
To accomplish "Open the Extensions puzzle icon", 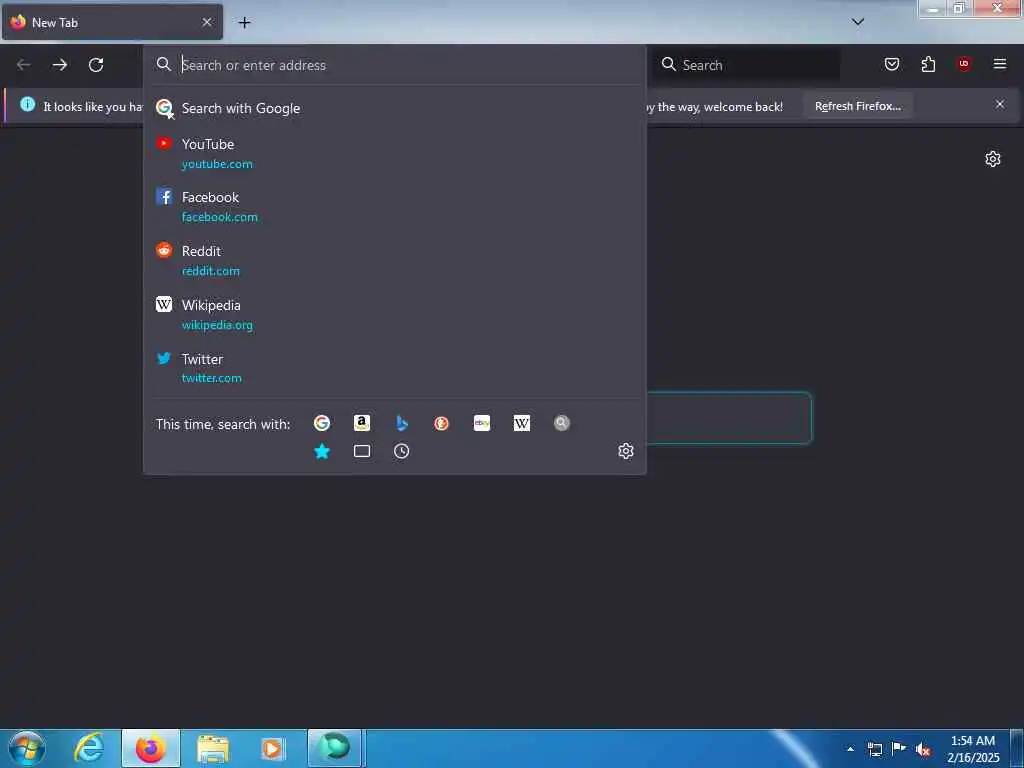I will tap(928, 64).
